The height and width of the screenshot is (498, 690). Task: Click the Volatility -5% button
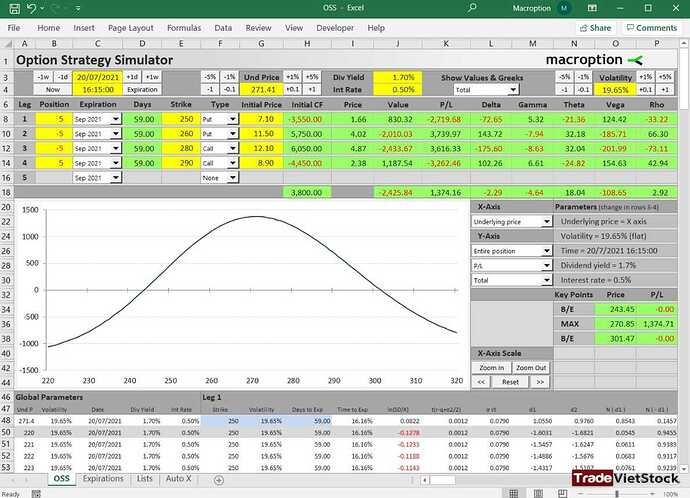pos(564,77)
